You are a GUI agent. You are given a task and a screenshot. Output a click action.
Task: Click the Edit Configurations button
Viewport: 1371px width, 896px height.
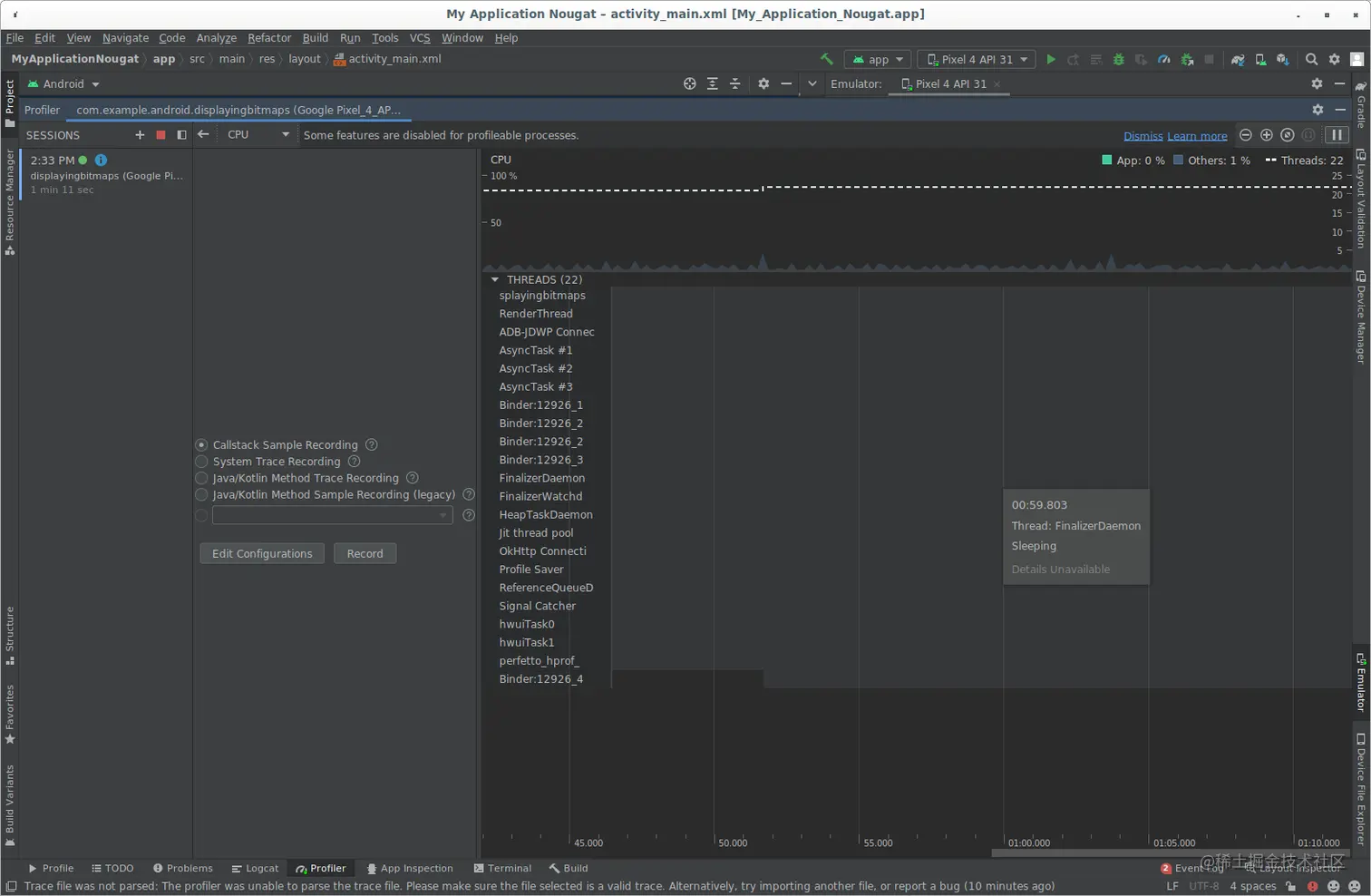click(262, 554)
